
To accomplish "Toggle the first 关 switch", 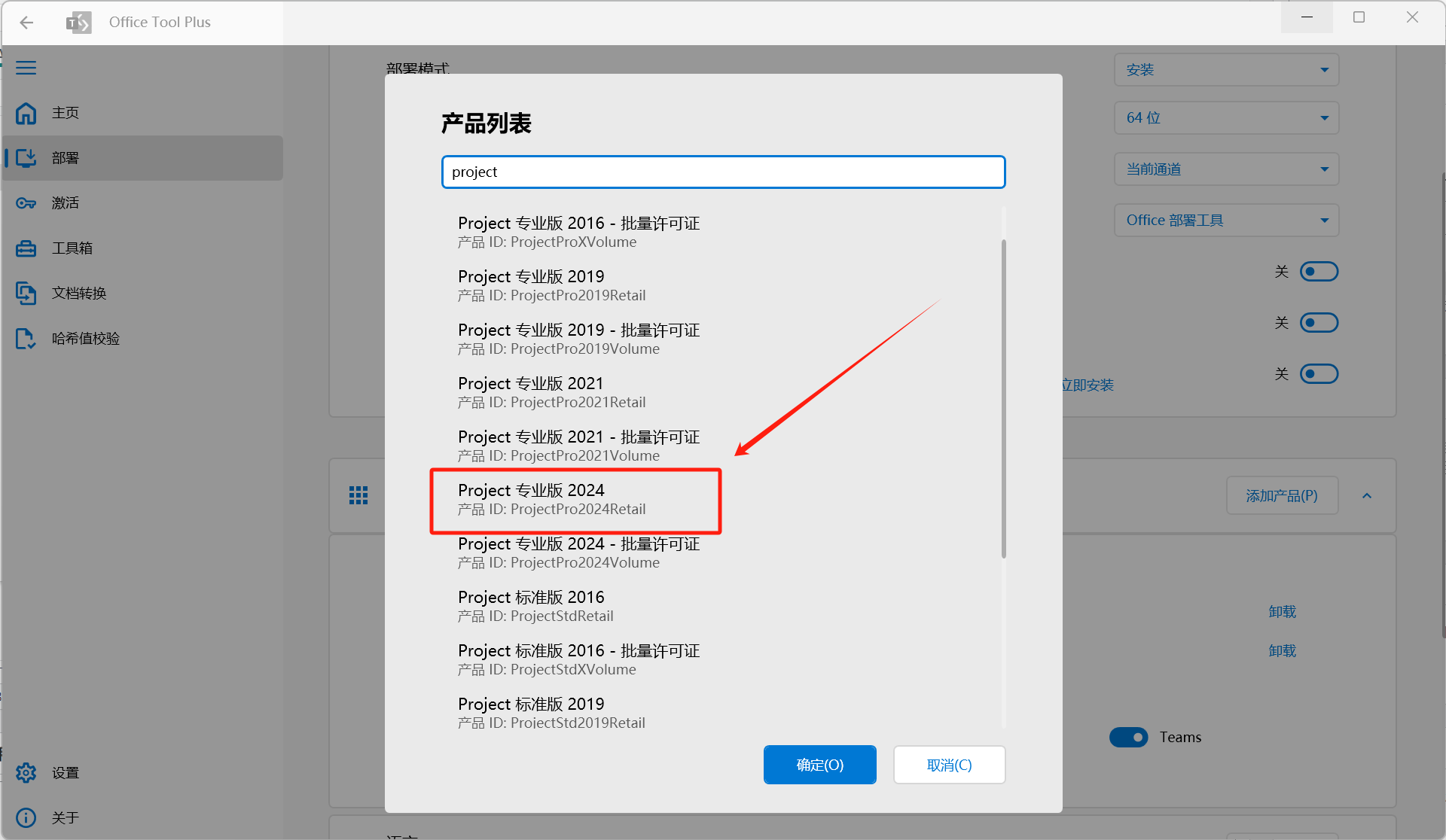I will tap(1319, 272).
